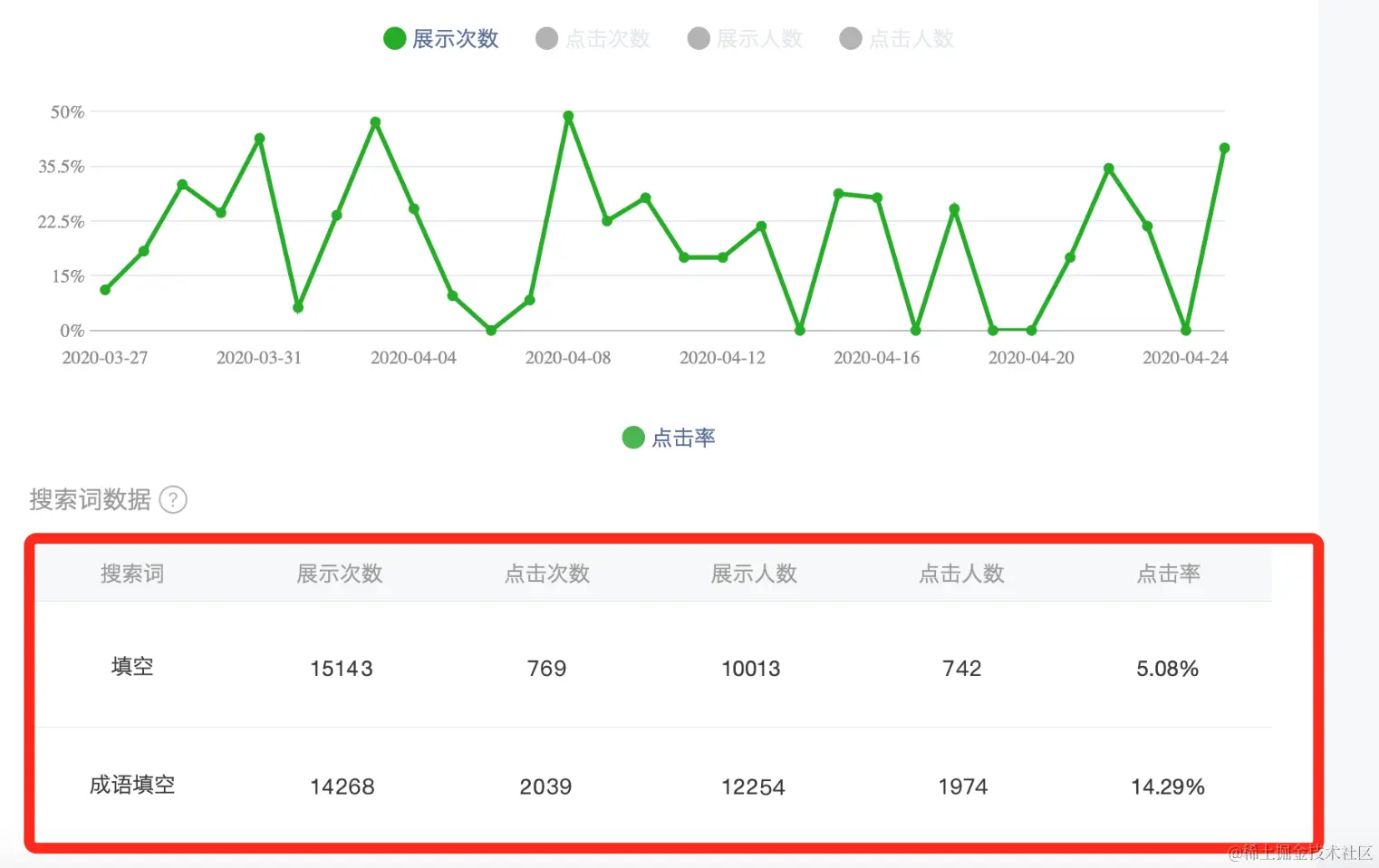
Task: Click the 2020-04-08 x-axis label
Action: pyautogui.click(x=568, y=358)
